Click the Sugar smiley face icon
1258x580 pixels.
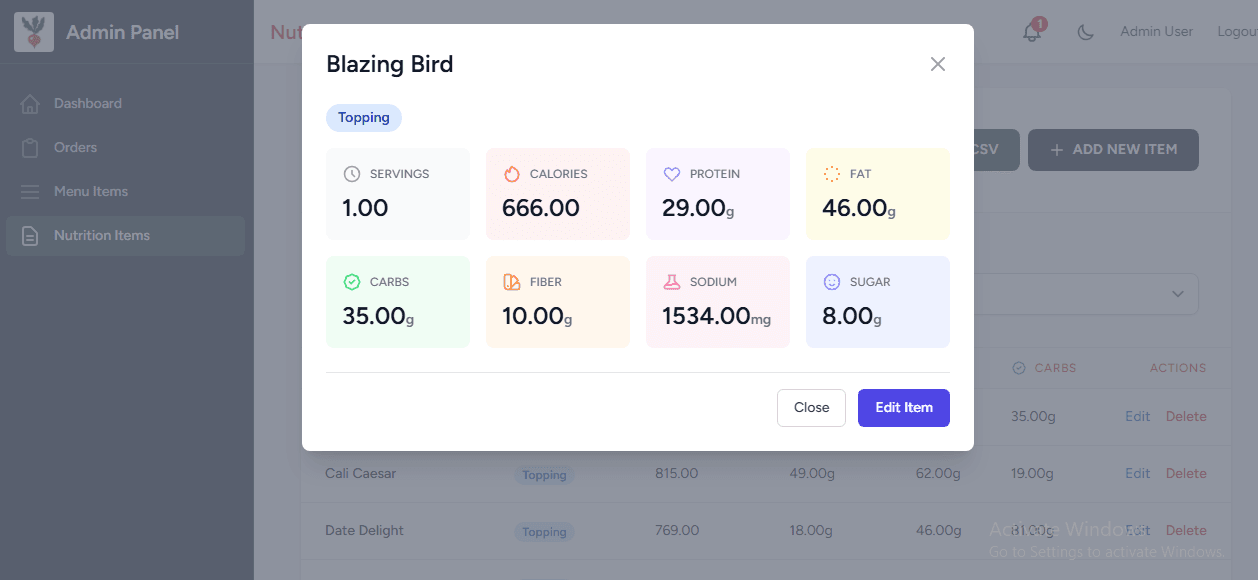832,282
